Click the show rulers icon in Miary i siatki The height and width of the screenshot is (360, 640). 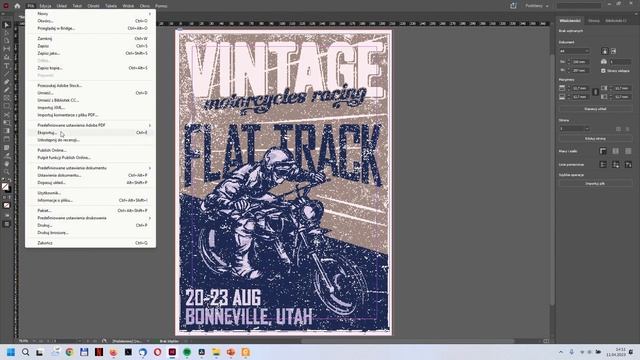coord(603,151)
